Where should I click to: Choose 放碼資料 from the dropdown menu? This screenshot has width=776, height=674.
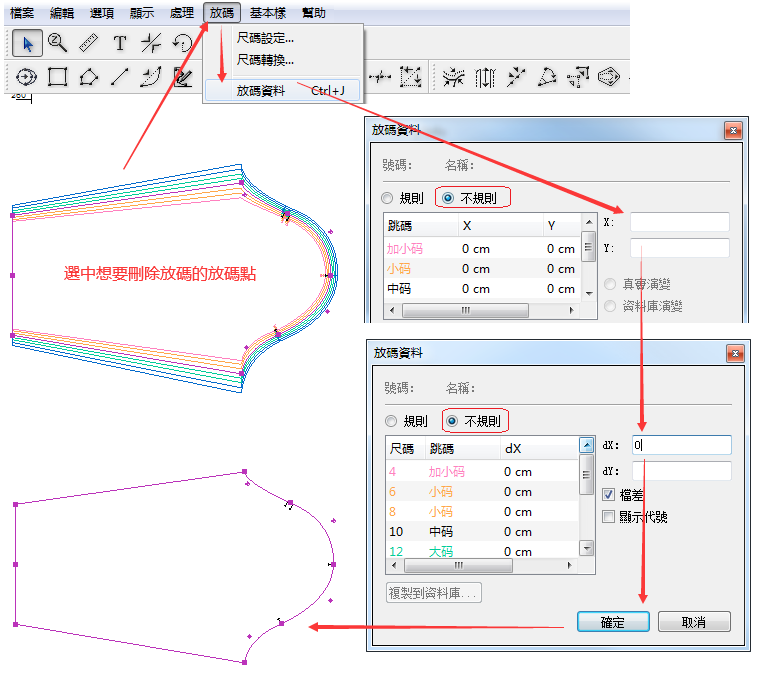pos(261,91)
